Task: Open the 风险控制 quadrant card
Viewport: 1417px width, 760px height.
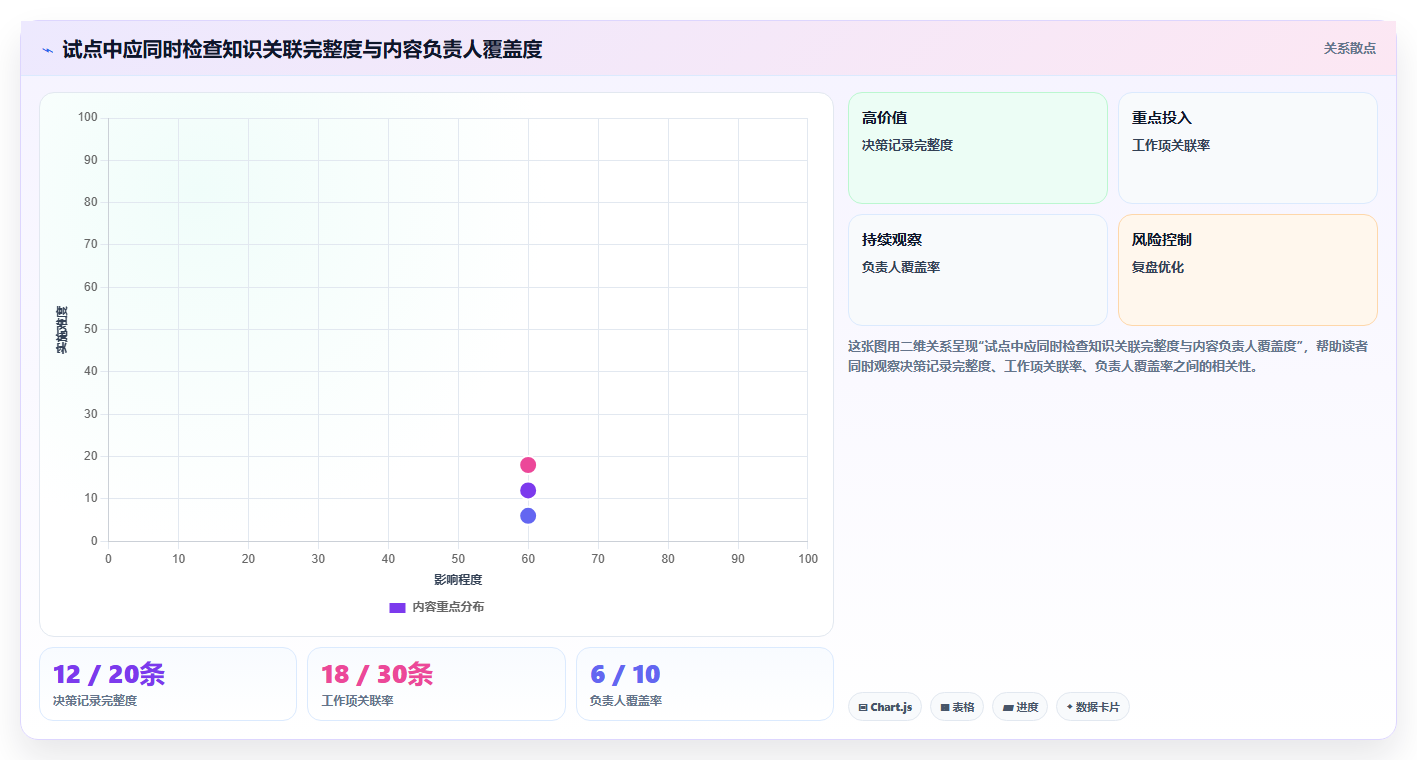Action: [x=1248, y=270]
